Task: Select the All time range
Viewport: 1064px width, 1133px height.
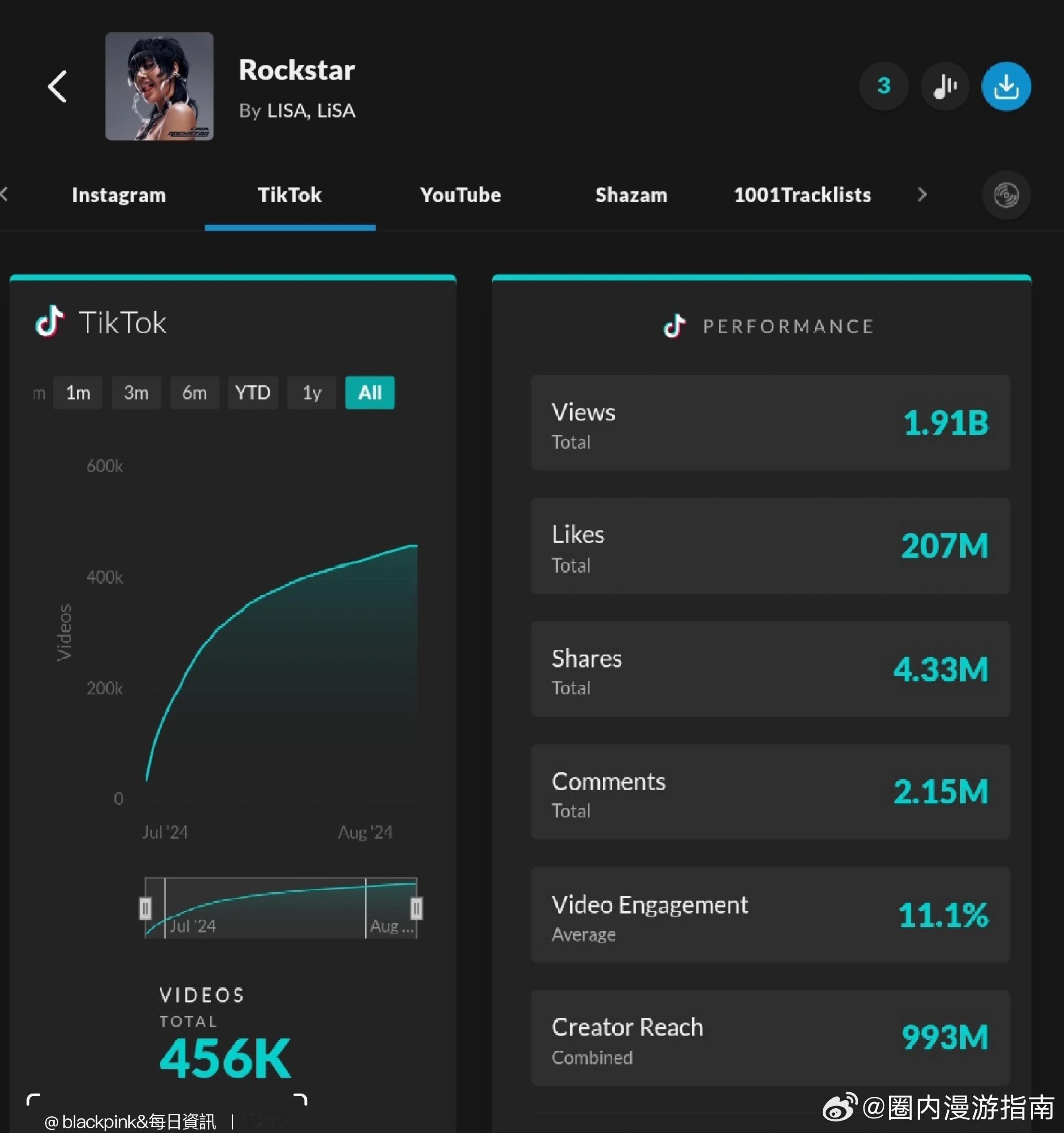Action: 370,393
